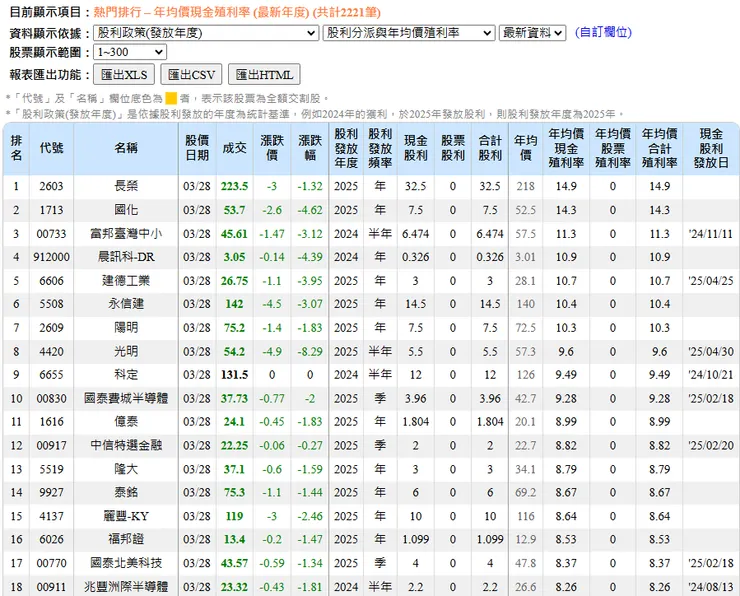The height and width of the screenshot is (596, 740).
Task: Sort by 排名 column header
Action: tap(16, 148)
